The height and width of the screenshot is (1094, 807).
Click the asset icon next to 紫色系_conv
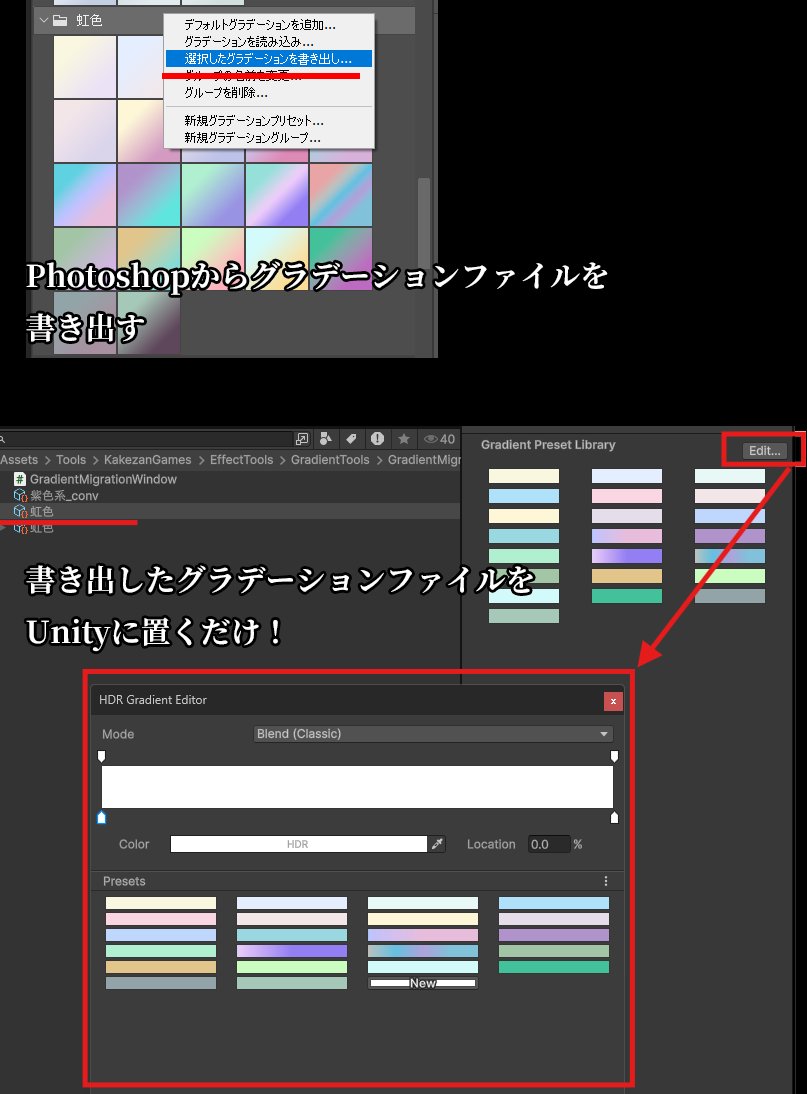[20, 495]
